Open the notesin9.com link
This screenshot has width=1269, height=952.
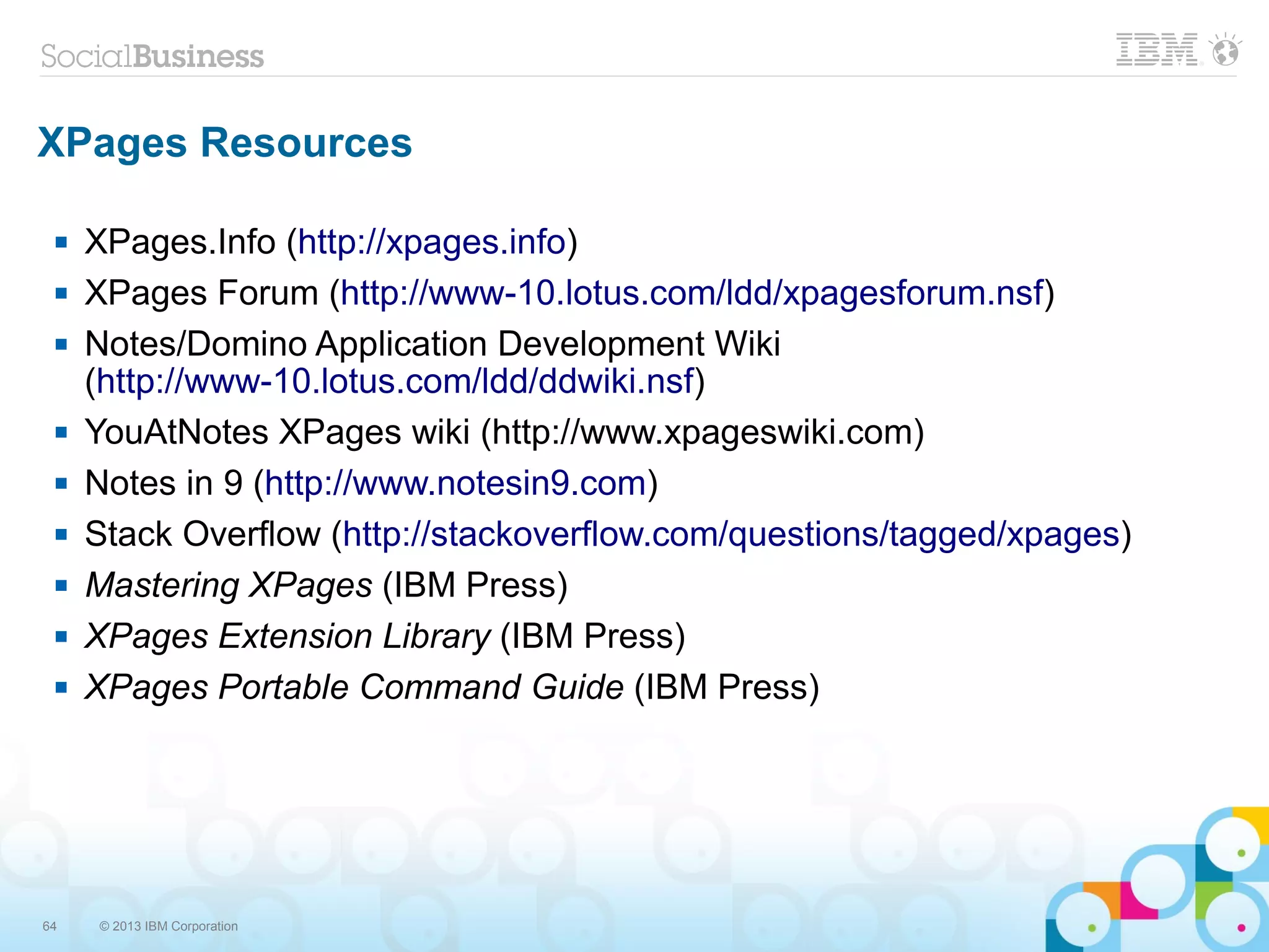(455, 483)
